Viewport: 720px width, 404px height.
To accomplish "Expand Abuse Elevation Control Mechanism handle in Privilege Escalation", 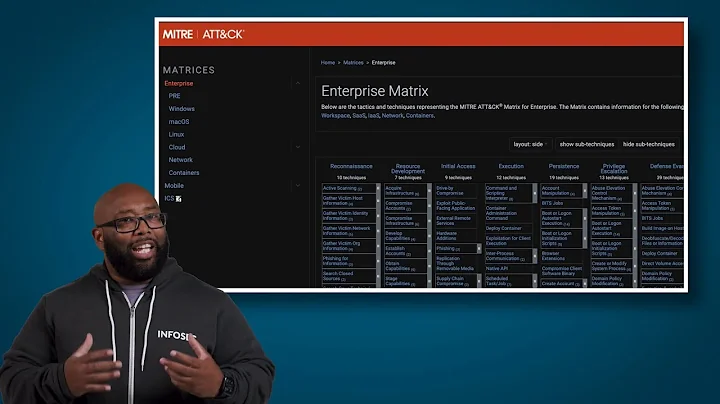I will click(x=635, y=193).
